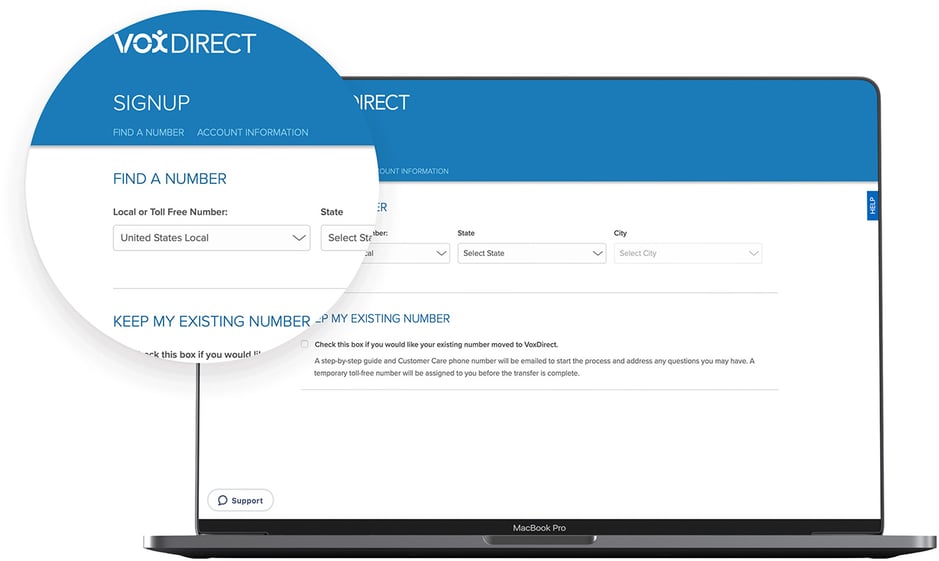Select the 'Local or Toll Free Number:' label

click(x=171, y=212)
